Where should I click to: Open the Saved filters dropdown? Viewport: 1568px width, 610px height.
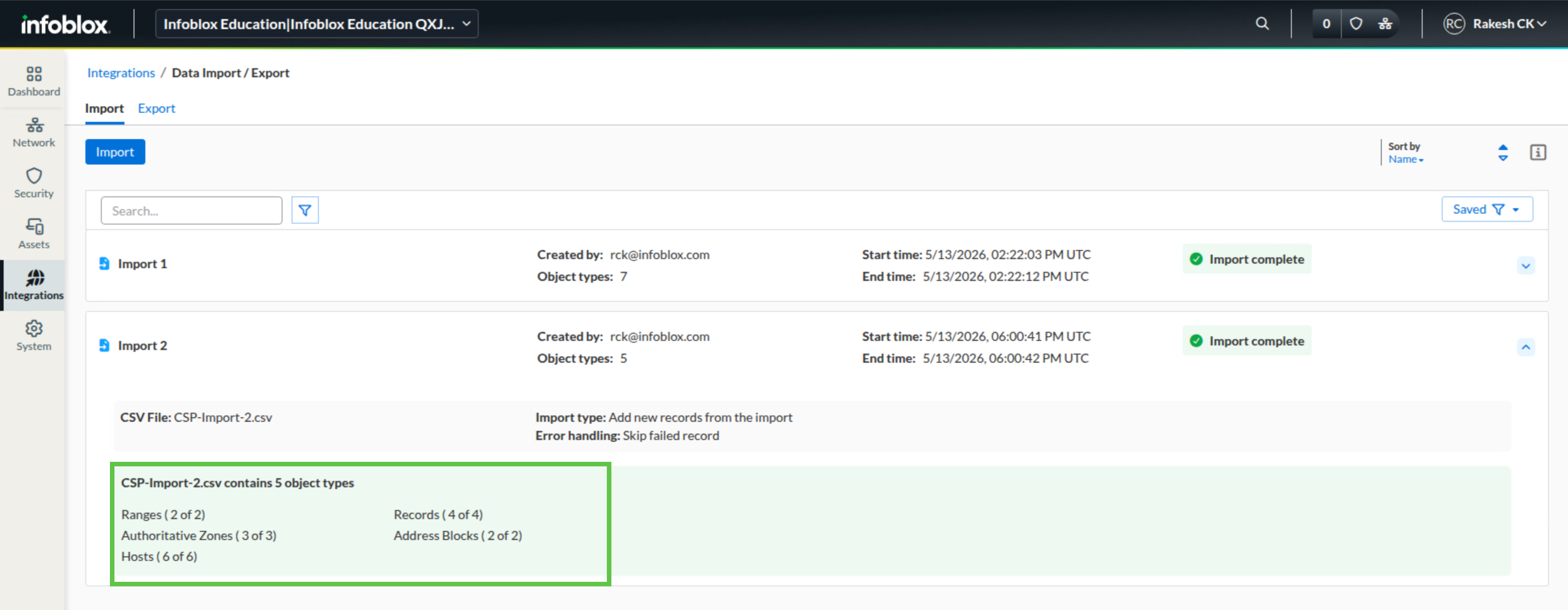click(x=1486, y=209)
